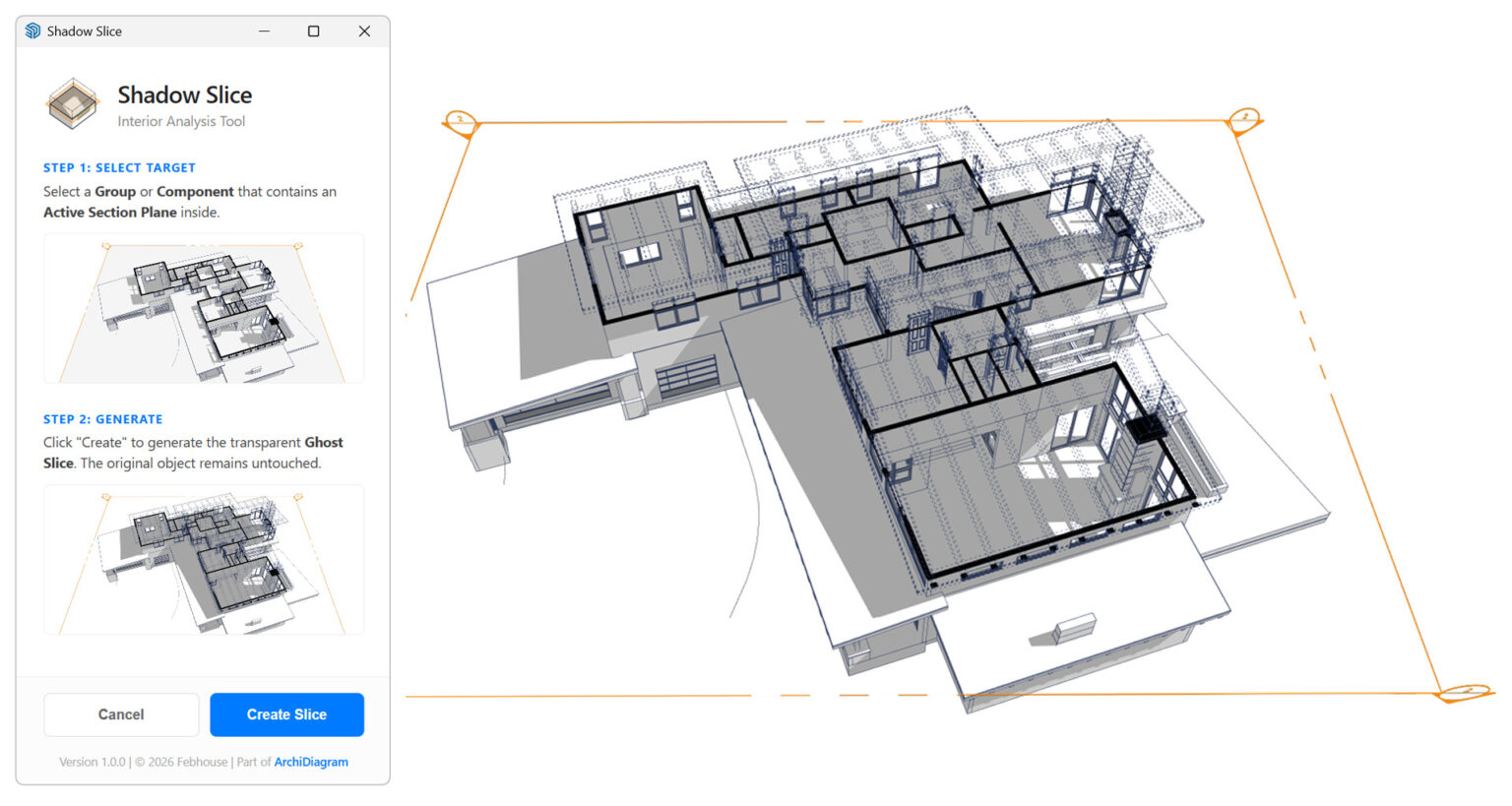Click the Step 1 select target preview image

coord(204,308)
